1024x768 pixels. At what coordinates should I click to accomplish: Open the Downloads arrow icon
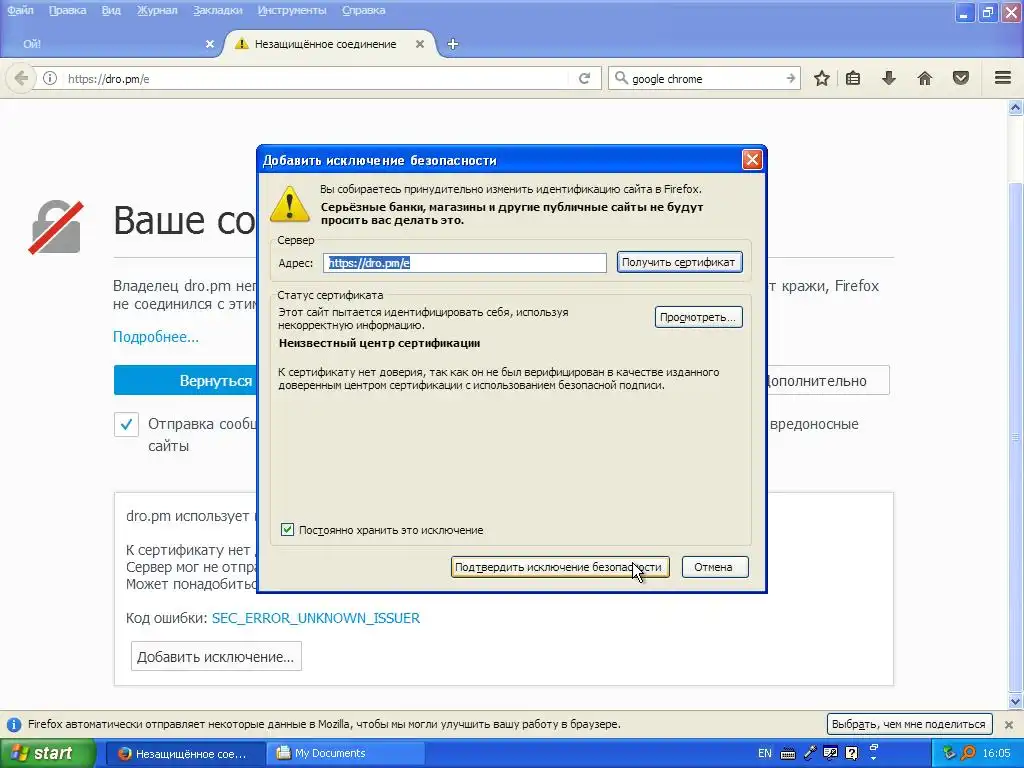coord(889,78)
